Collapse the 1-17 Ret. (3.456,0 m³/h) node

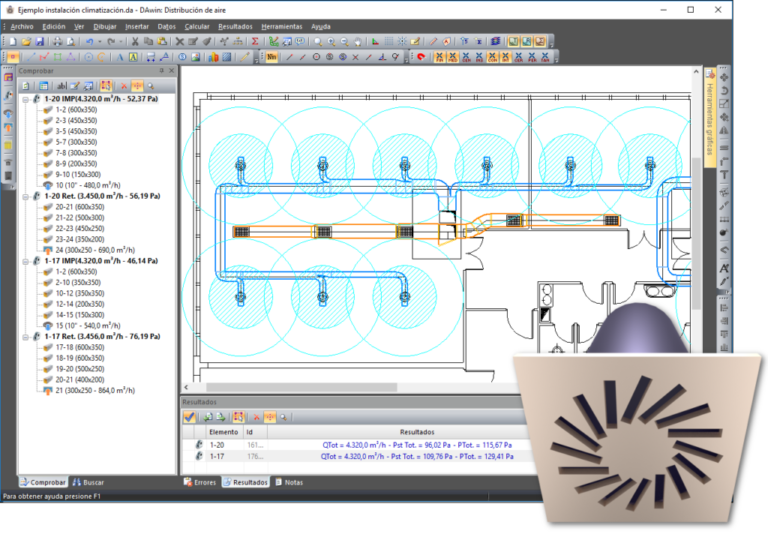coord(25,337)
